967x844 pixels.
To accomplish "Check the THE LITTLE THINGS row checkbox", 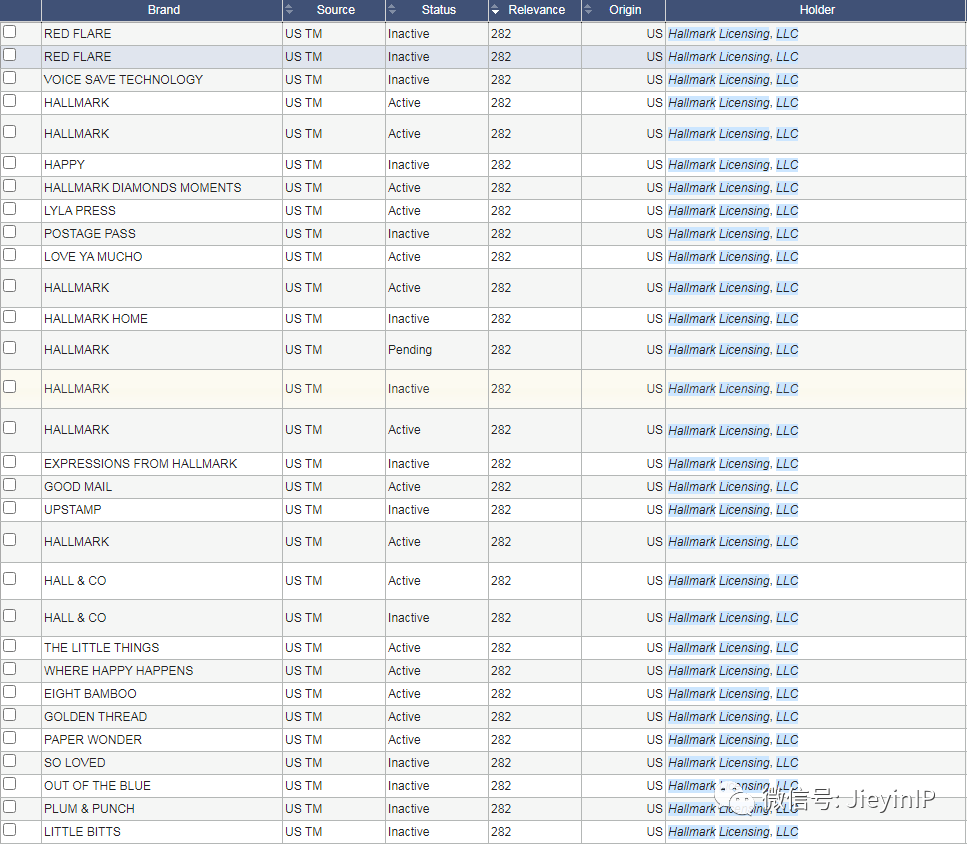I will click(x=9, y=645).
